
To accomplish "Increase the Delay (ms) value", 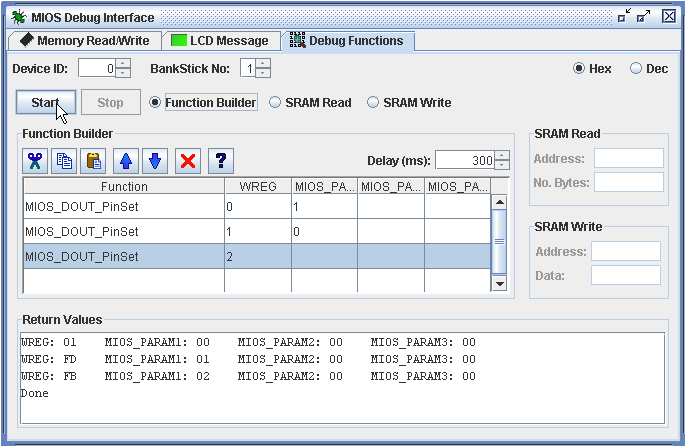I will point(502,156).
